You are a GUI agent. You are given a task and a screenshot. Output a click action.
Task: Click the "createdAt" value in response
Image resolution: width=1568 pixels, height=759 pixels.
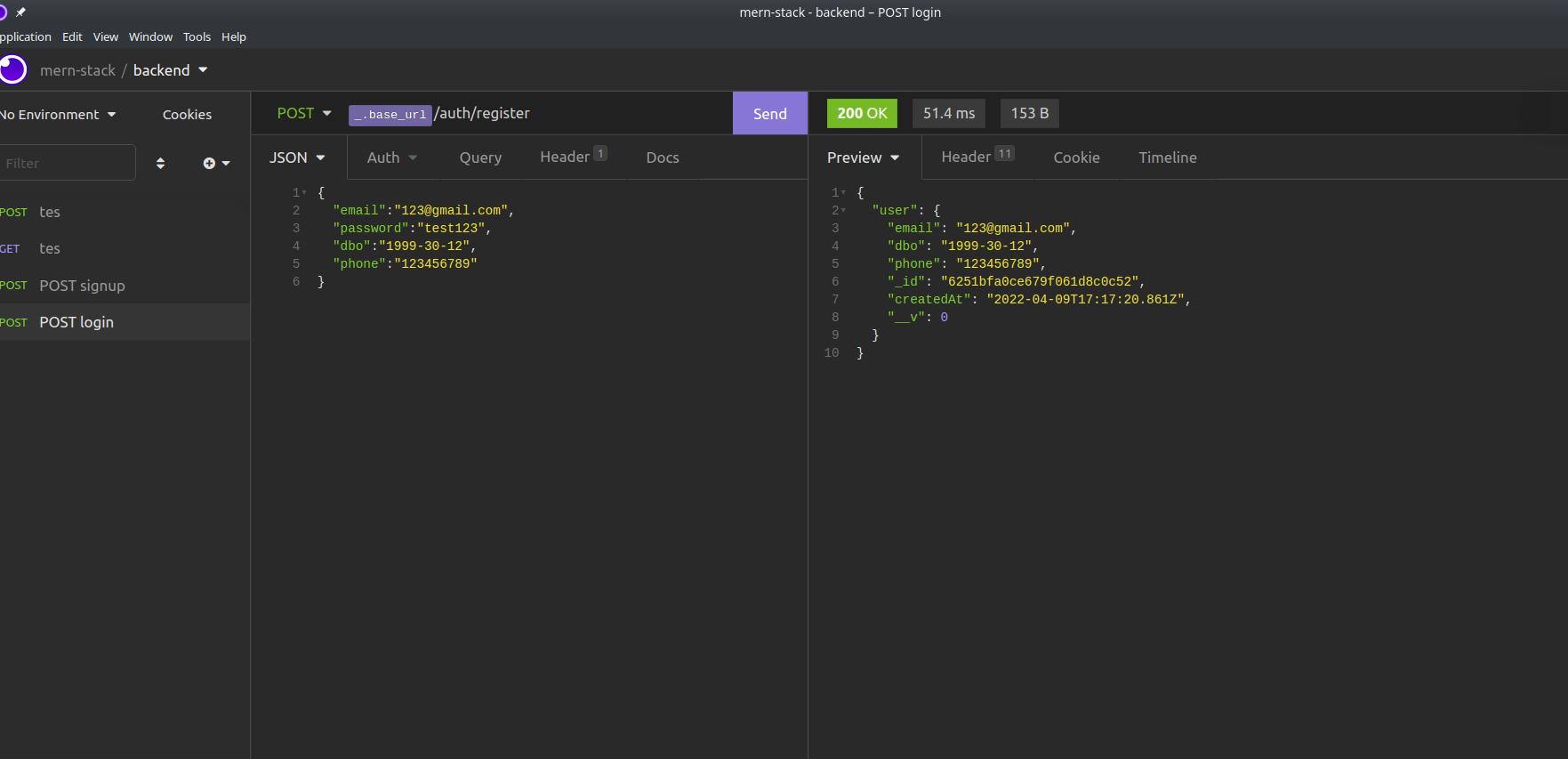1085,299
